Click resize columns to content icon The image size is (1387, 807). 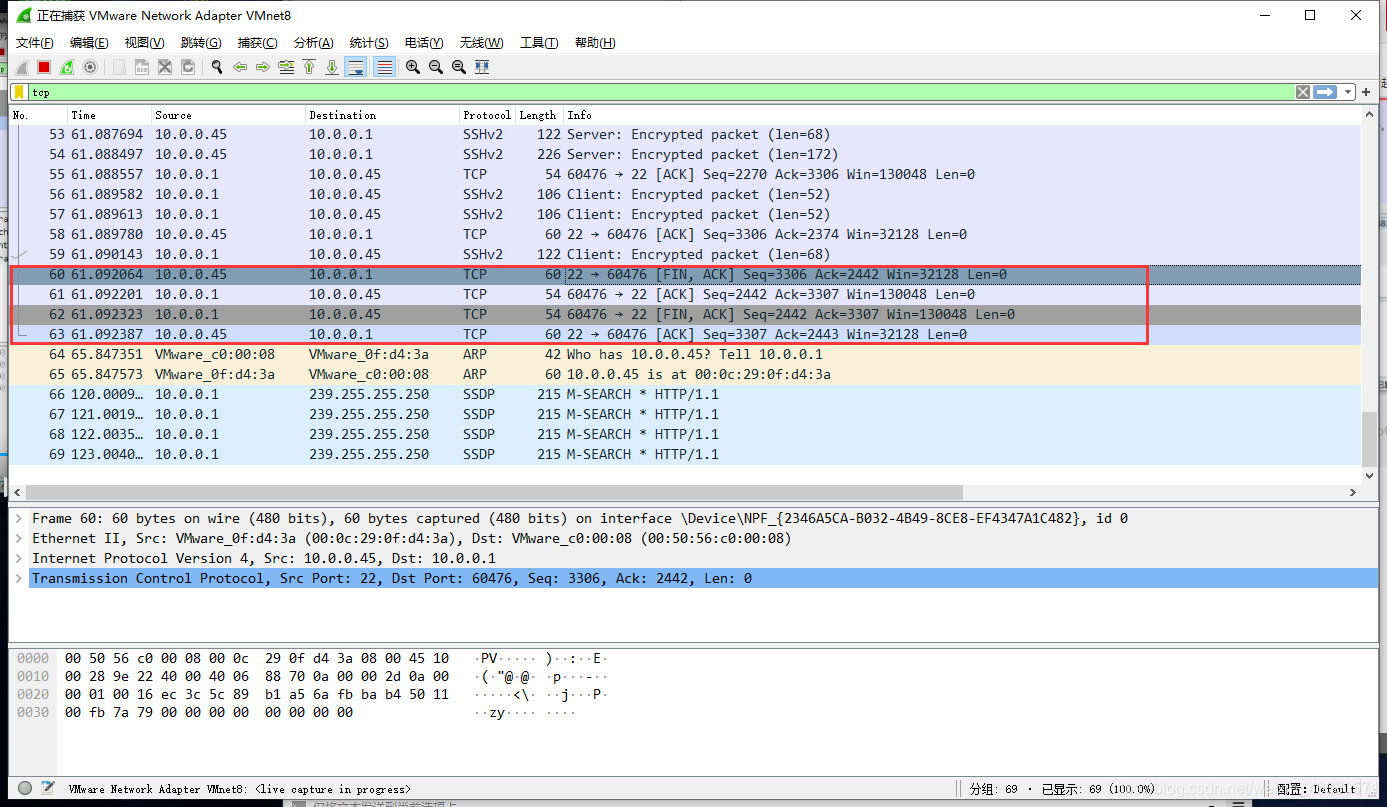pos(482,67)
